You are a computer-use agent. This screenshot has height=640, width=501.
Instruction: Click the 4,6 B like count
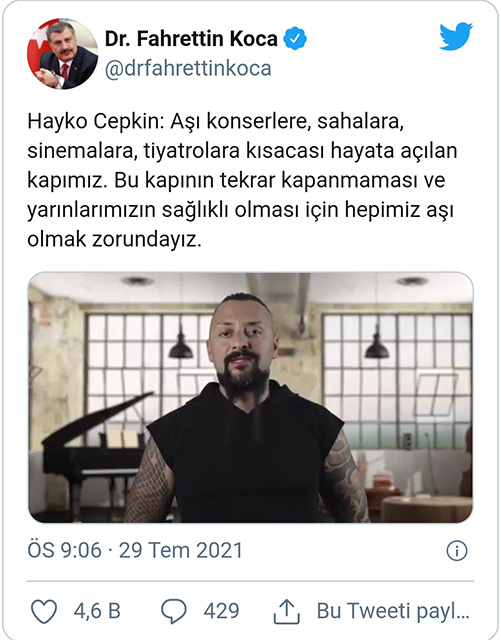pos(97,611)
